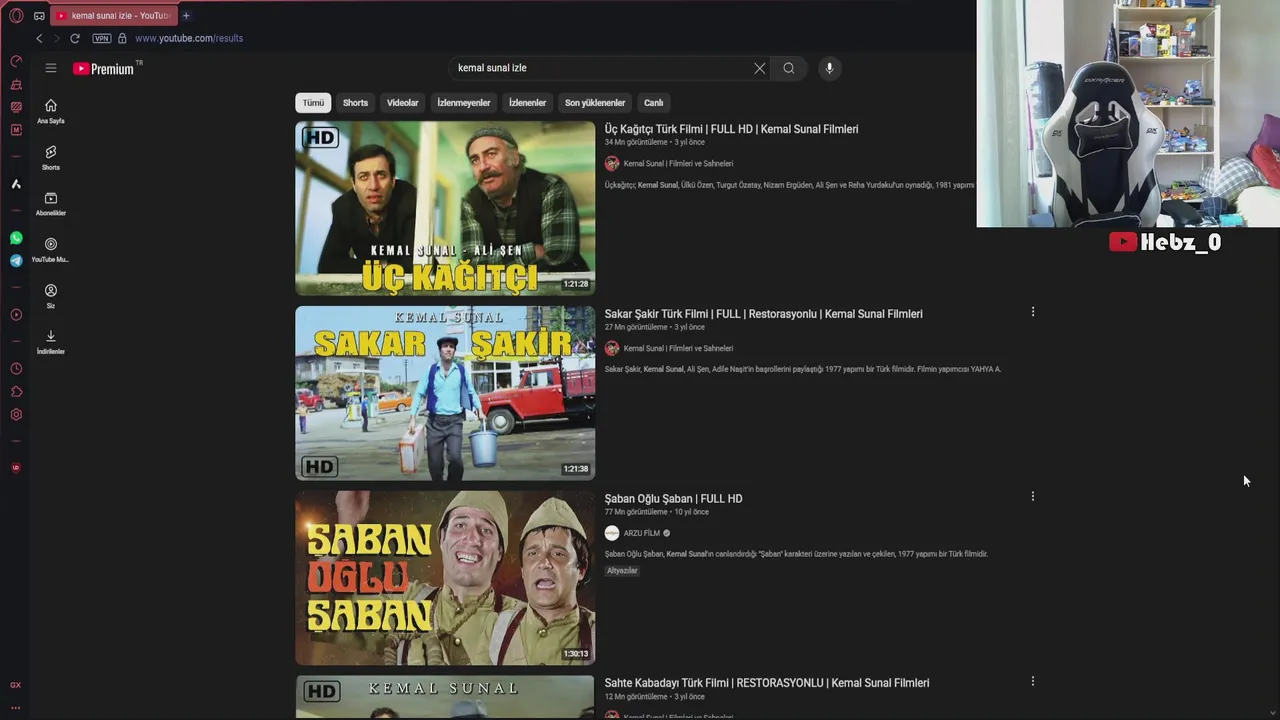Open Opera settings gear sidebar icon

16,415
